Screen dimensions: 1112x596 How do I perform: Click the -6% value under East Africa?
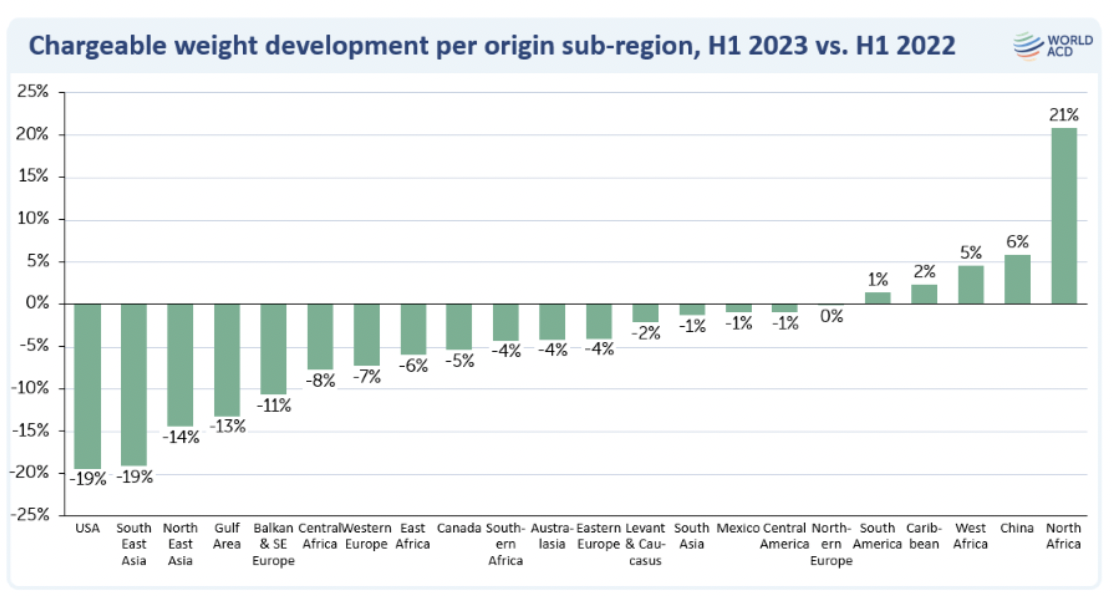point(413,366)
